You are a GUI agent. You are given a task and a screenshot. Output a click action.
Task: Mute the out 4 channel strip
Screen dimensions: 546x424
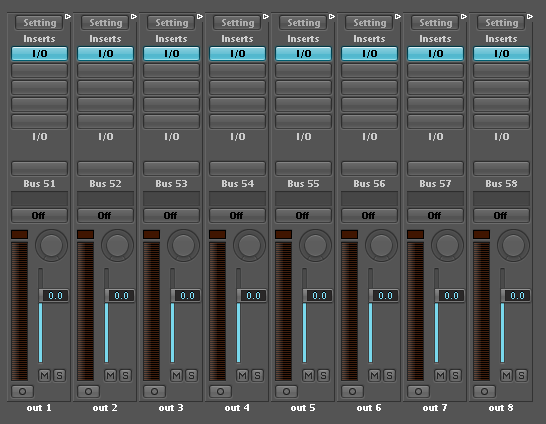tap(243, 375)
